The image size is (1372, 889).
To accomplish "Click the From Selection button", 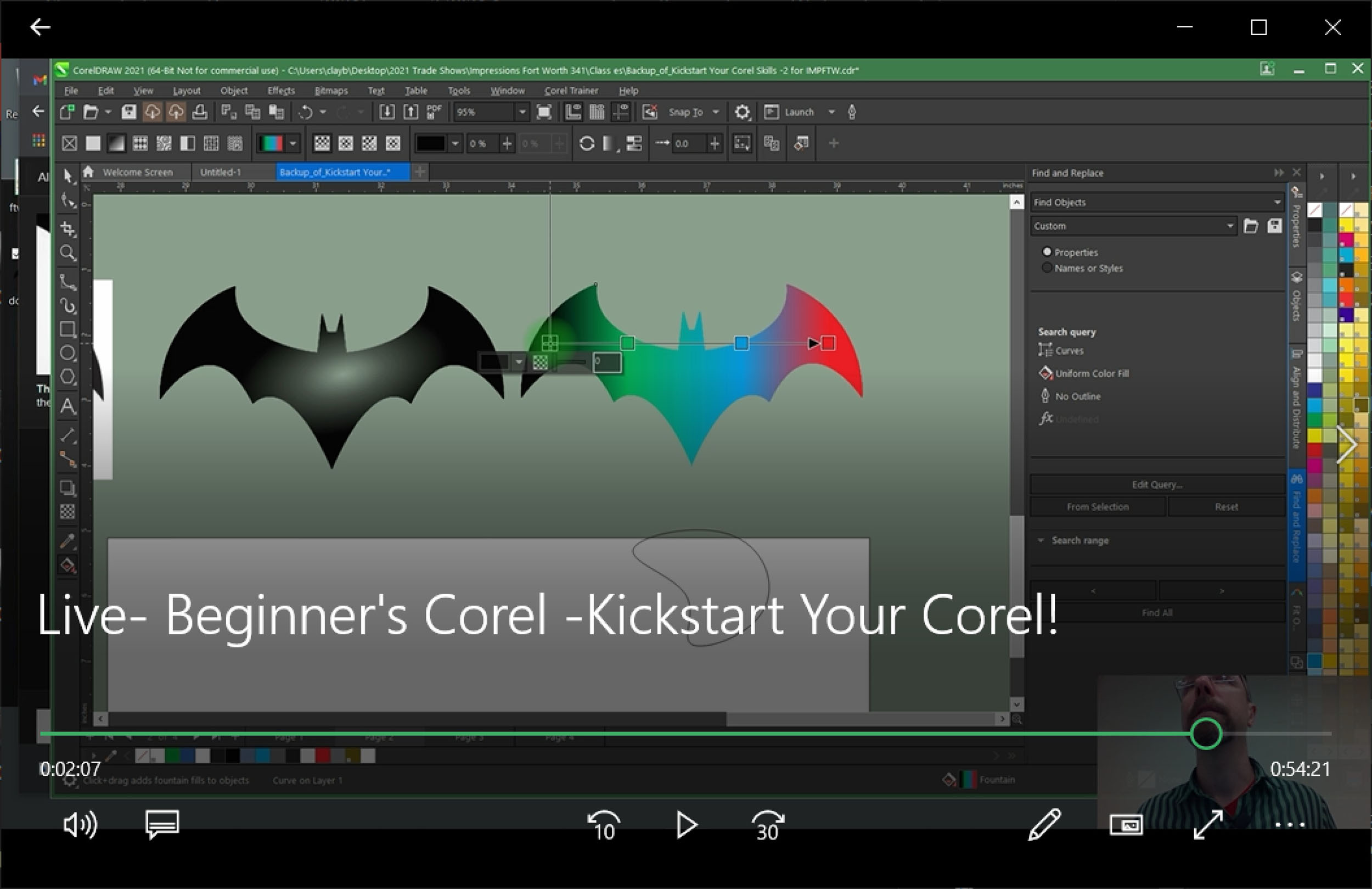I will (1098, 506).
